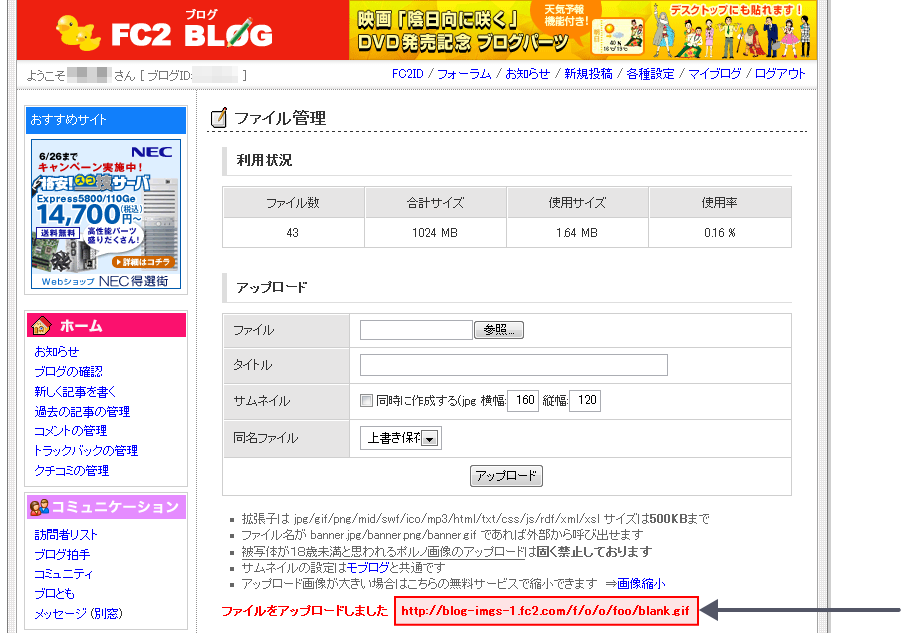Viewport: 901px width, 633px height.
Task: Click the home house icon in sidebar
Action: click(41, 326)
